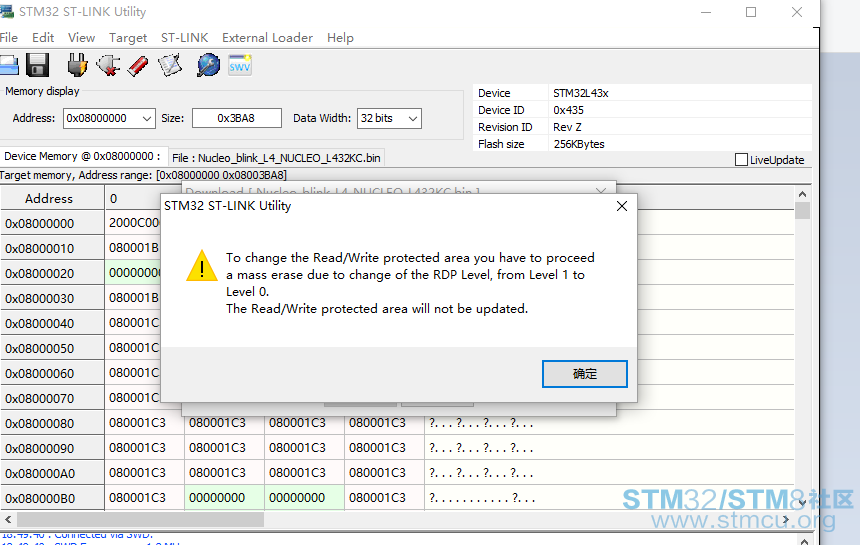Open the Data Width dropdown
Viewport: 860px width, 545px height.
point(412,118)
